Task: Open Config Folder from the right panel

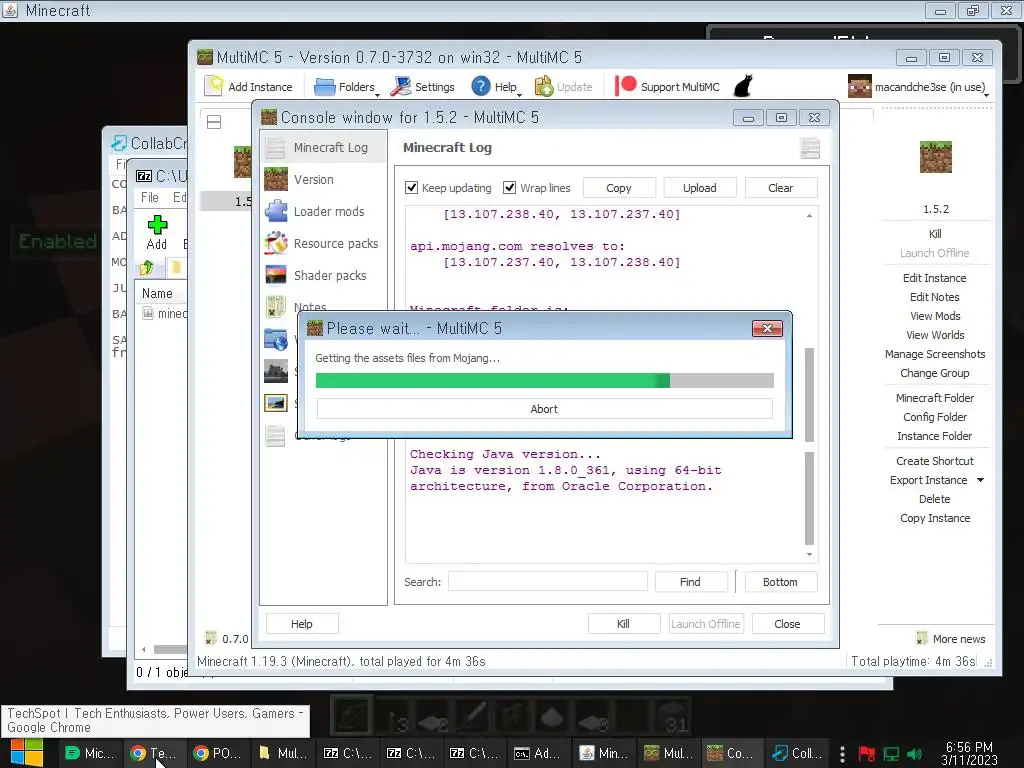Action: pos(935,417)
